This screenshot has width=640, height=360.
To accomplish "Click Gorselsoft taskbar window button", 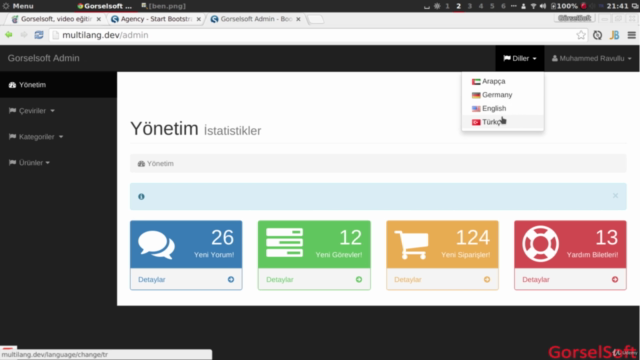I will pyautogui.click(x=104, y=6).
